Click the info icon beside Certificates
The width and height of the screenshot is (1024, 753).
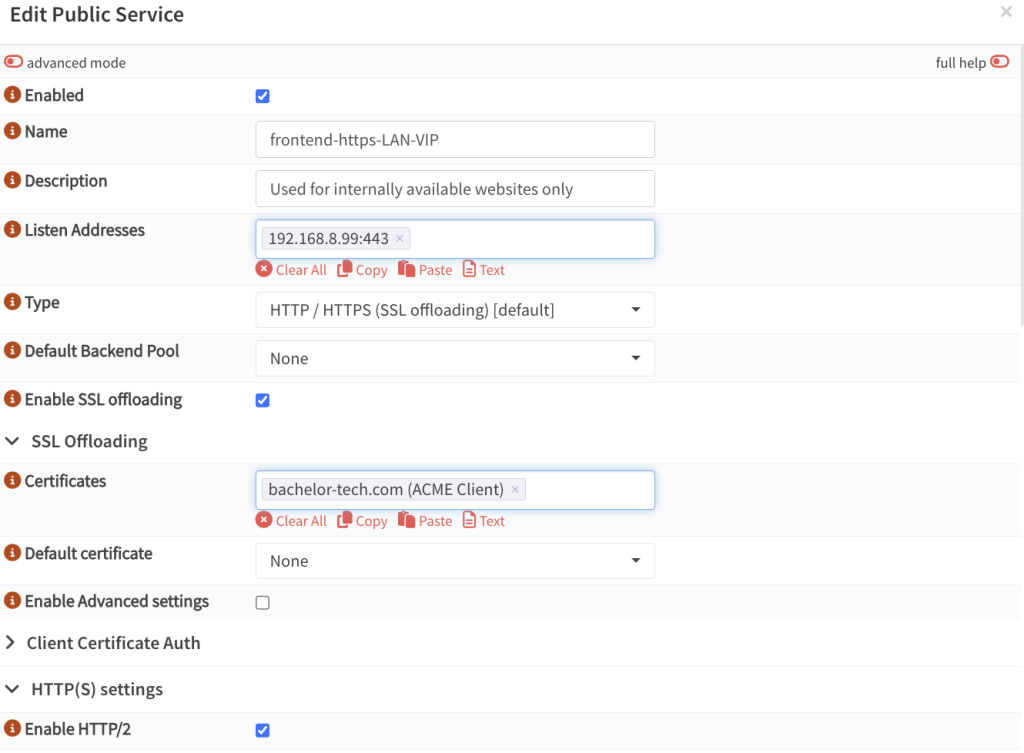pyautogui.click(x=12, y=481)
